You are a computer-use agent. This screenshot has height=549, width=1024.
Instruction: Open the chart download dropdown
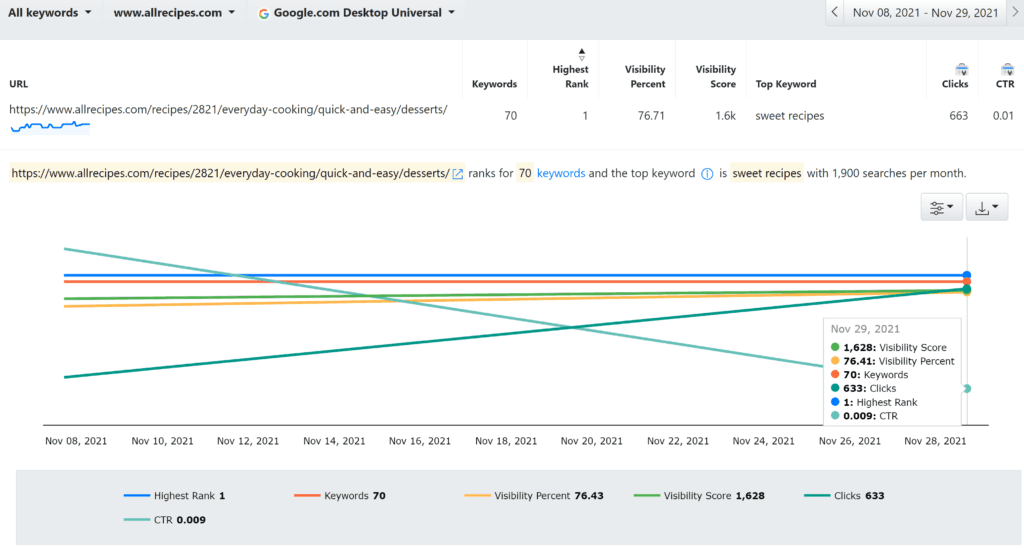[x=986, y=208]
